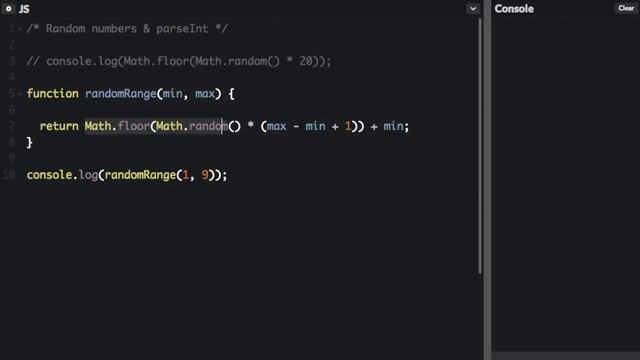640x360 pixels.
Task: Click the commented console.log line 3
Action: pos(179,61)
